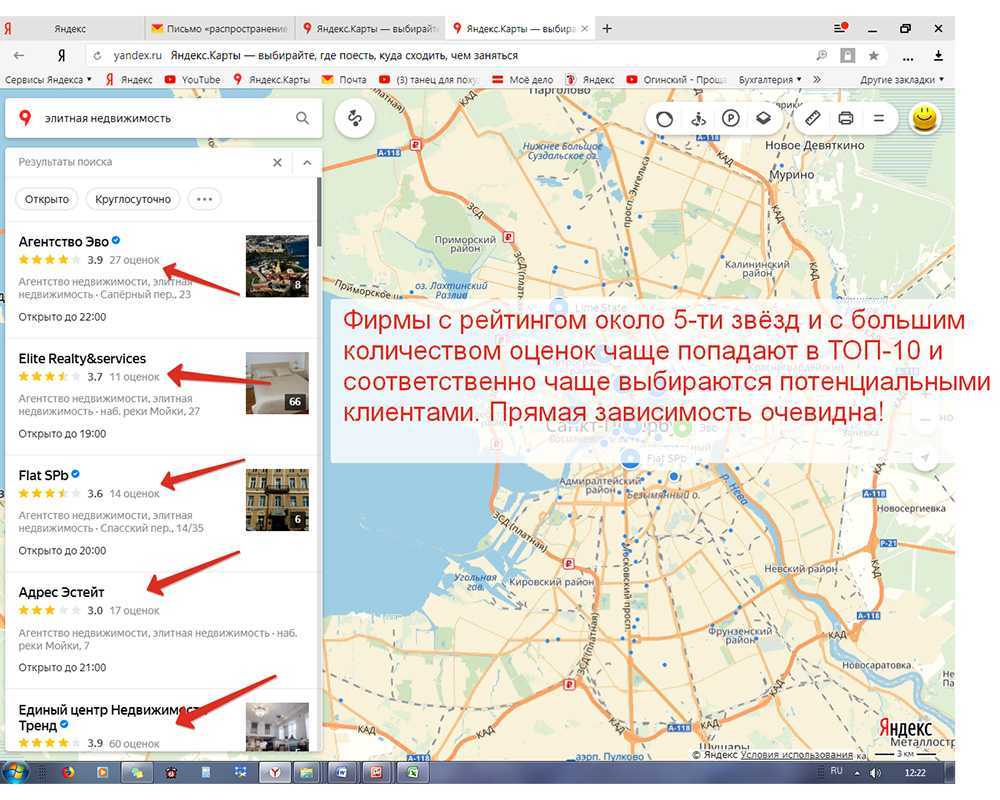Expand the Другие закладки folder
This screenshot has width=1000, height=800.
pos(902,80)
